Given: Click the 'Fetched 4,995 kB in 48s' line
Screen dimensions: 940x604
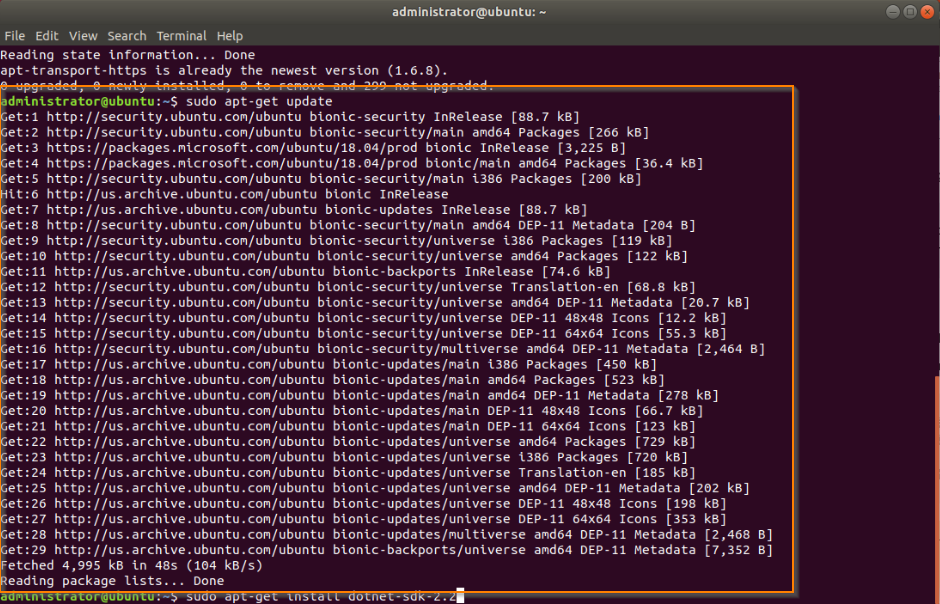Looking at the screenshot, I should [x=131, y=566].
